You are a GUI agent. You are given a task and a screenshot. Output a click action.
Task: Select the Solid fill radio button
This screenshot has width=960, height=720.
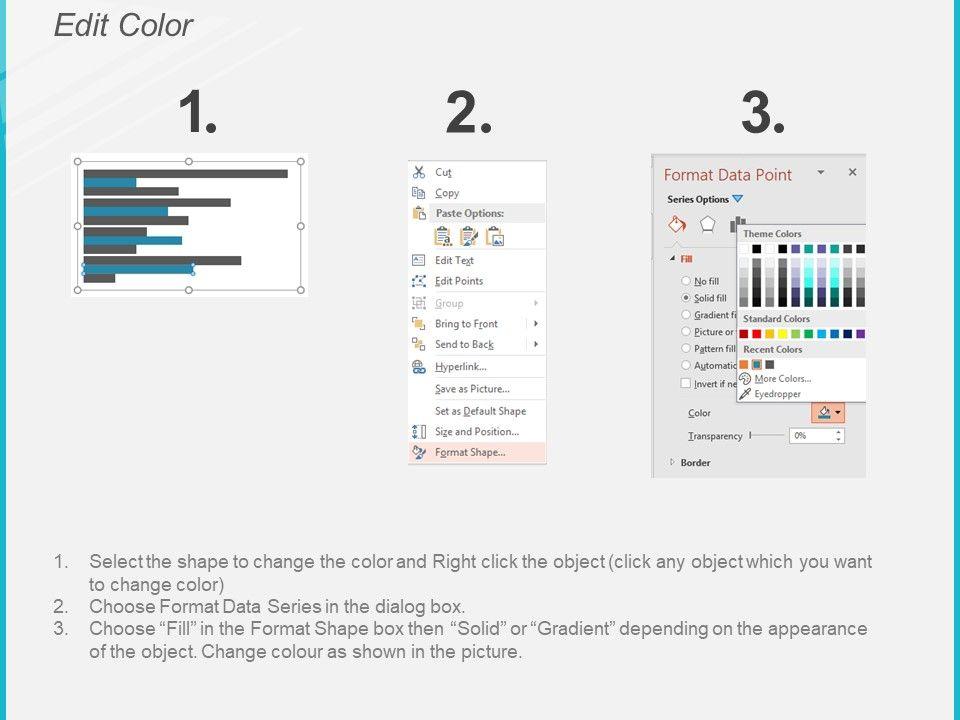pyautogui.click(x=686, y=298)
